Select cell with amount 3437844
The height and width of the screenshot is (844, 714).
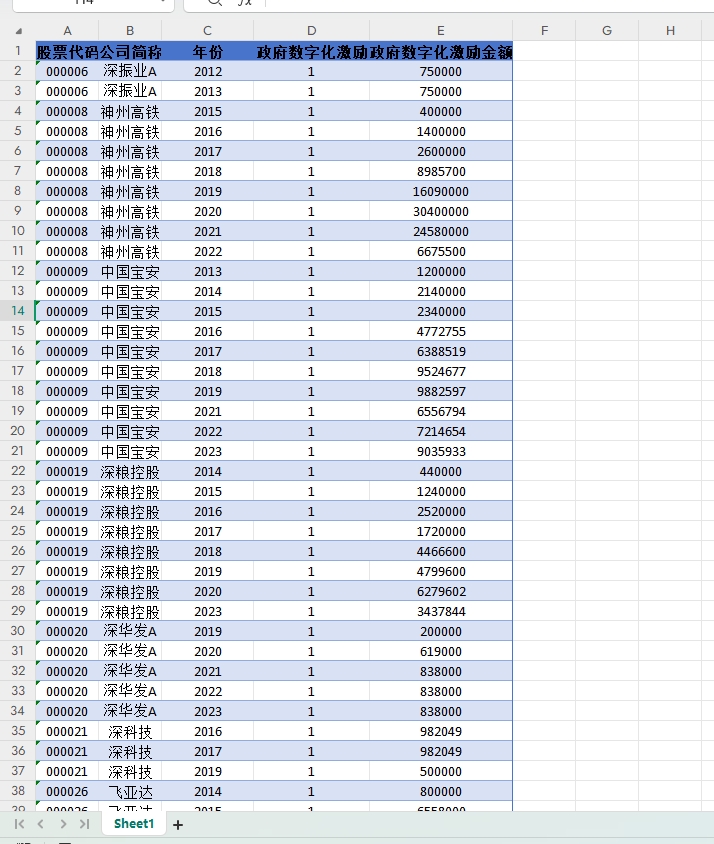[440, 611]
